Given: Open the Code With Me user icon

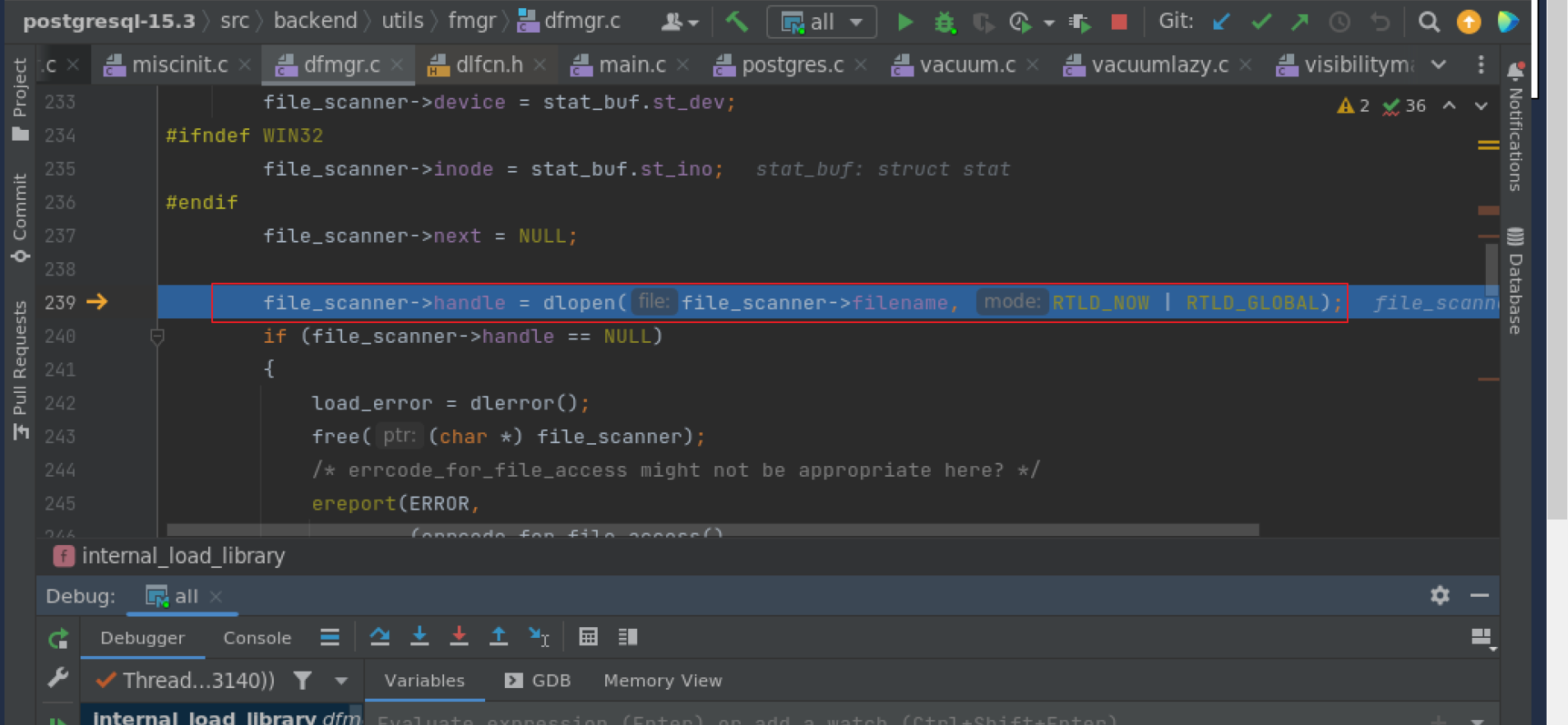Looking at the screenshot, I should (679, 22).
